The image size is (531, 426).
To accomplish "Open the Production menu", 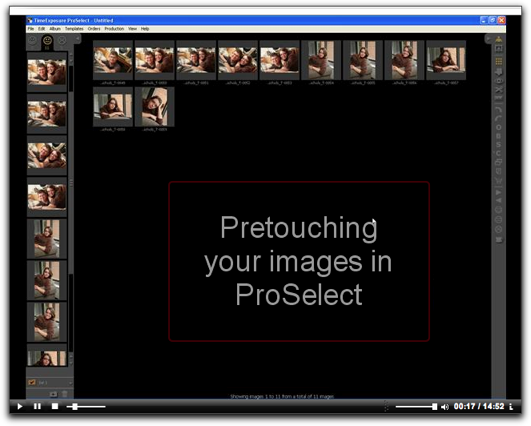I will point(114,29).
